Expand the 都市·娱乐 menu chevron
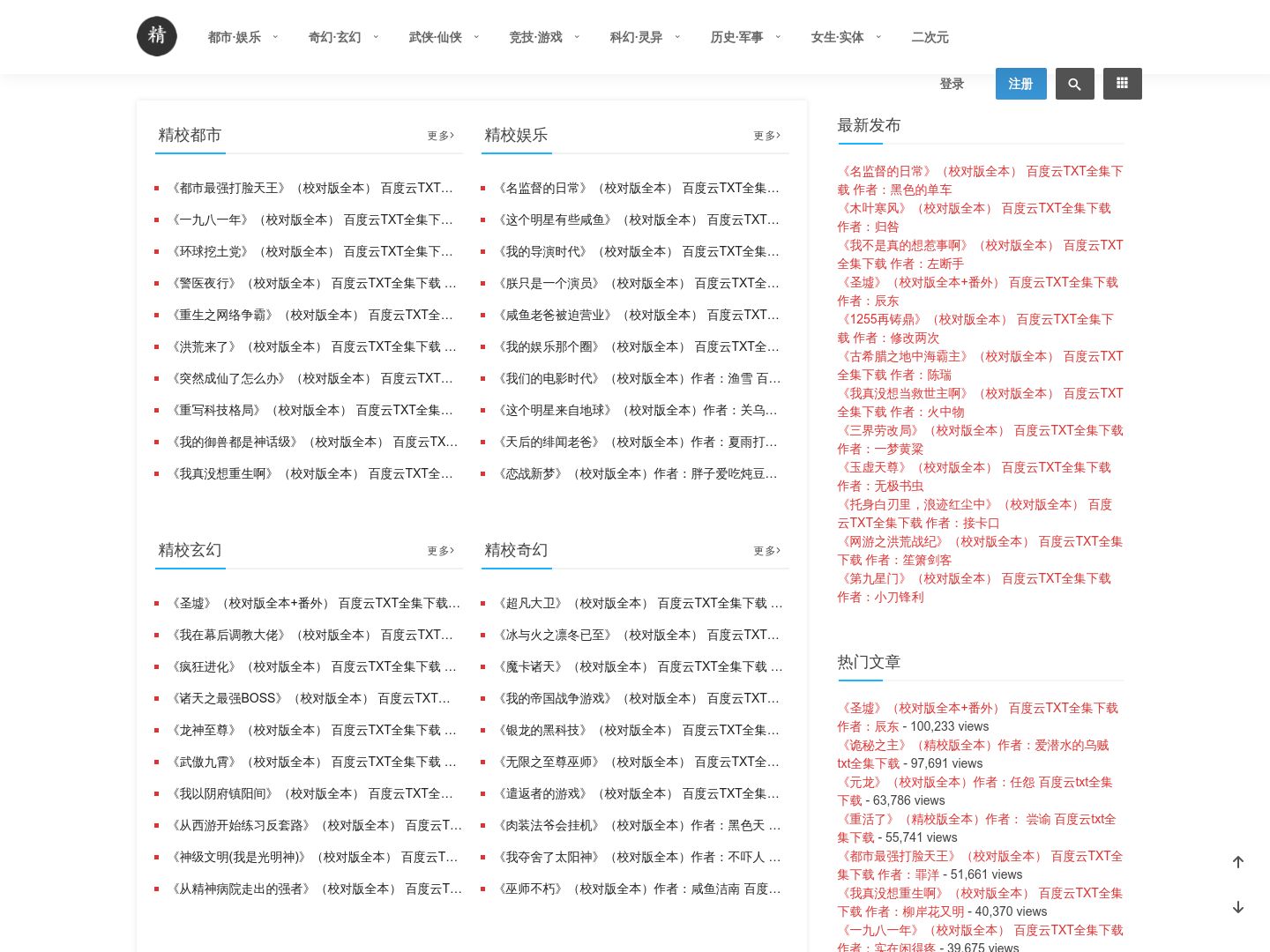Screen dimensions: 1270x952 [x=275, y=37]
